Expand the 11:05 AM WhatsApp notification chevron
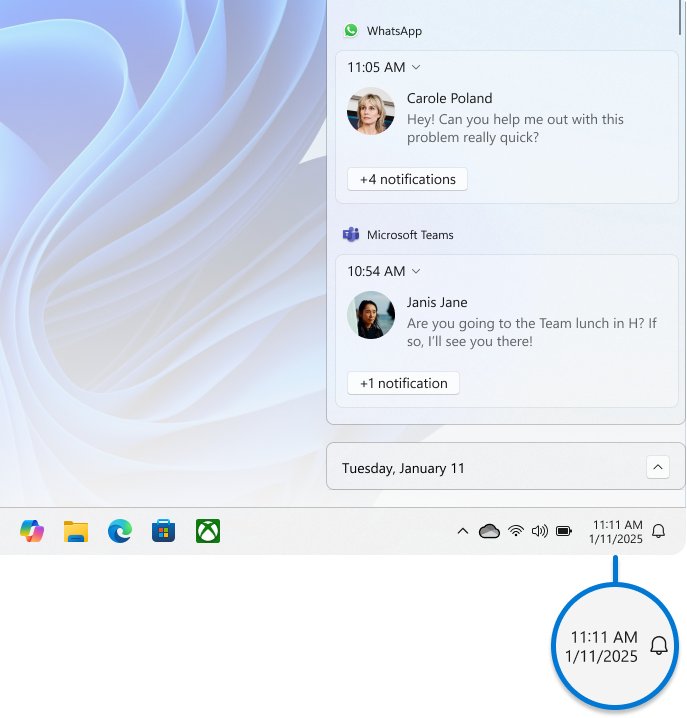 [x=416, y=67]
